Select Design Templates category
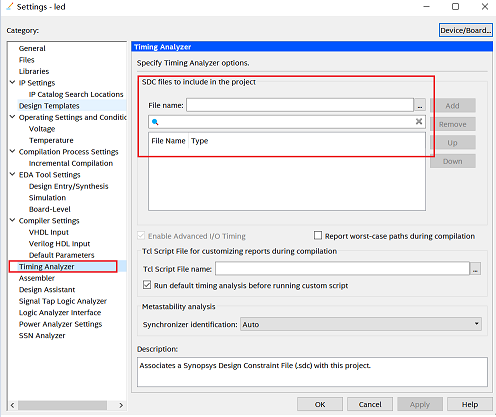 pyautogui.click(x=49, y=106)
